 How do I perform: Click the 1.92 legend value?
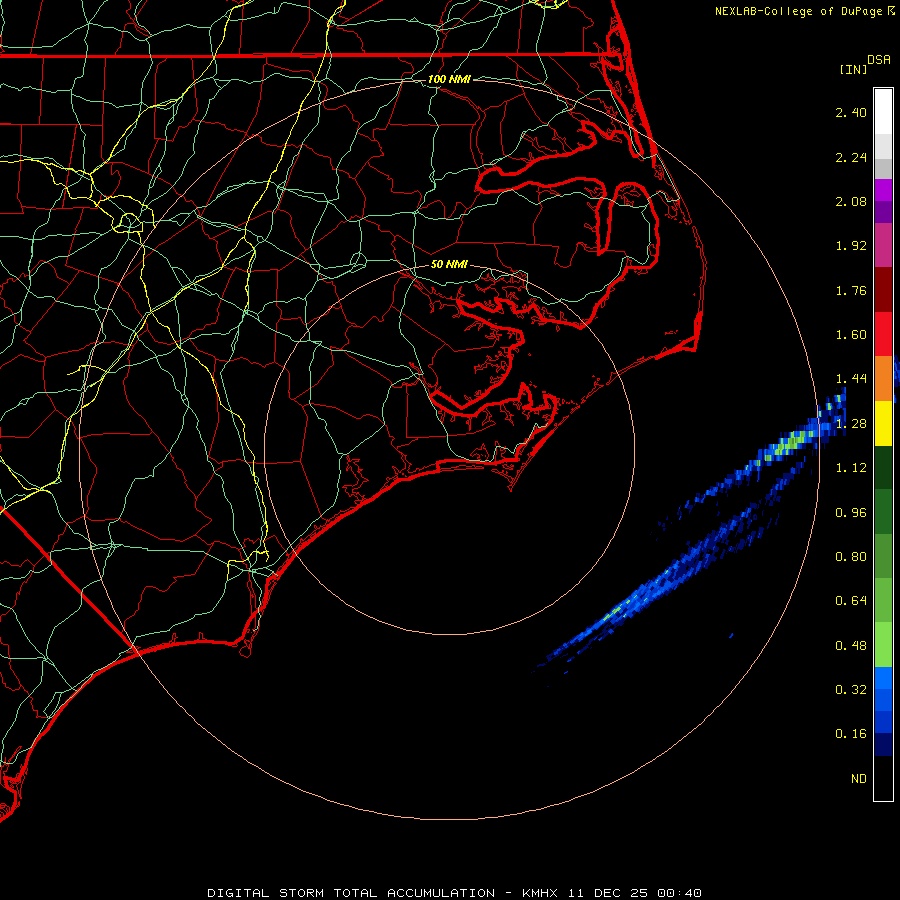click(851, 246)
